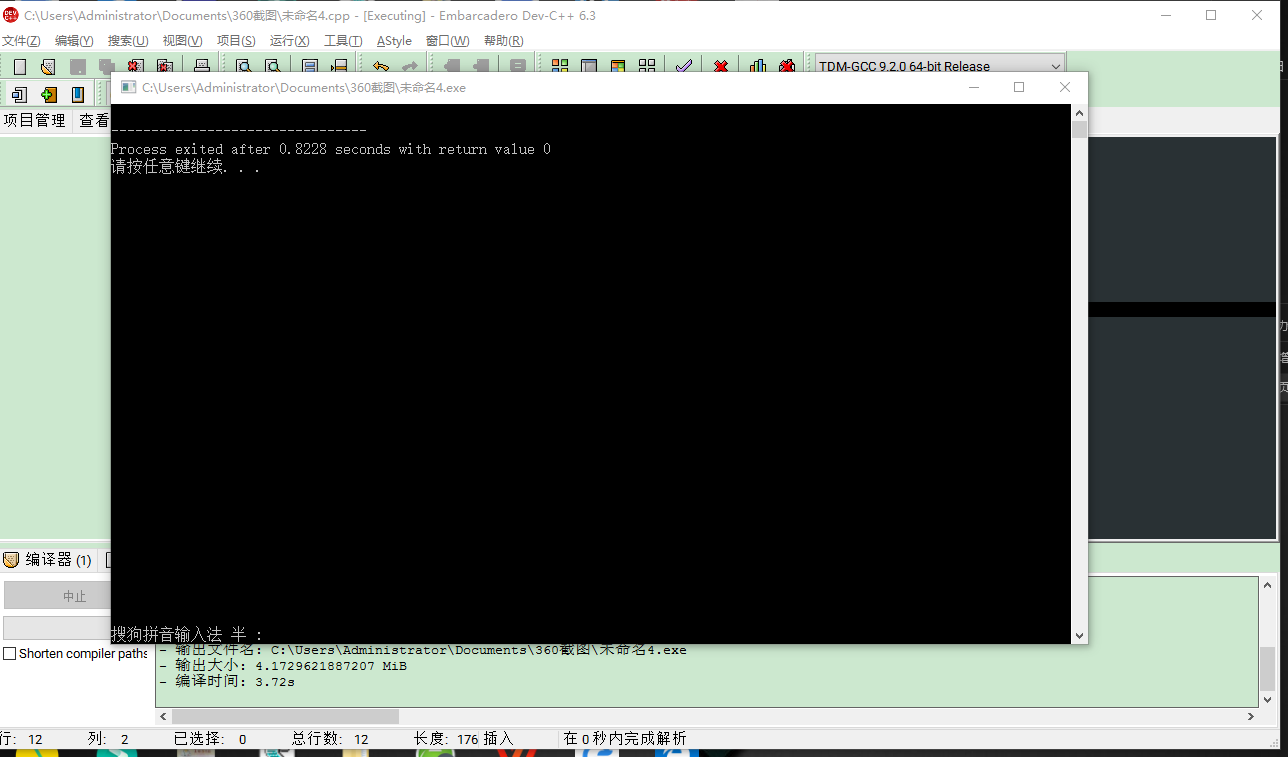This screenshot has width=1288, height=757.
Task: Open the 运行(X) menu
Action: pos(290,41)
